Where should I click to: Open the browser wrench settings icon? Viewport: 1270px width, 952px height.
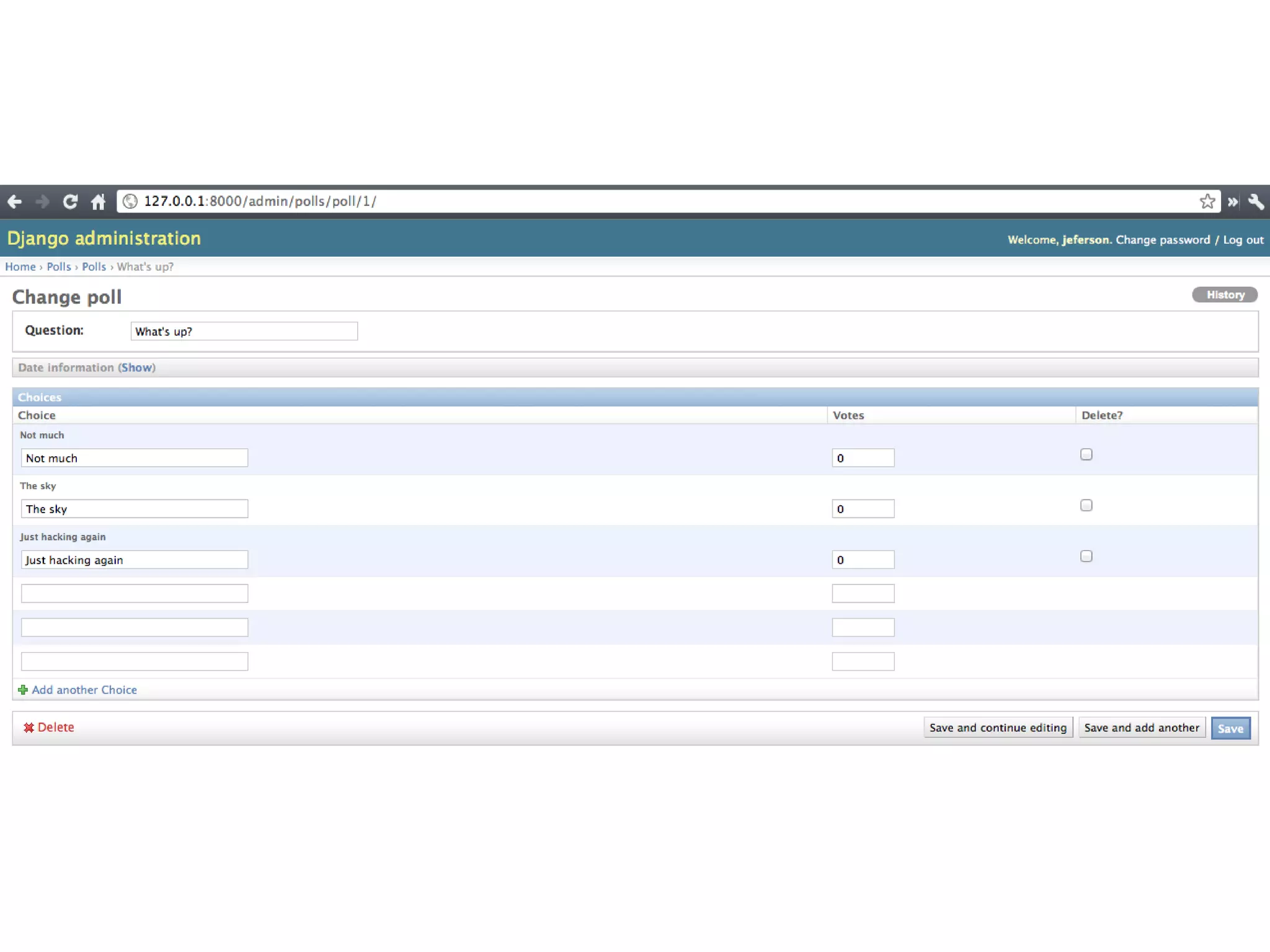coord(1256,201)
